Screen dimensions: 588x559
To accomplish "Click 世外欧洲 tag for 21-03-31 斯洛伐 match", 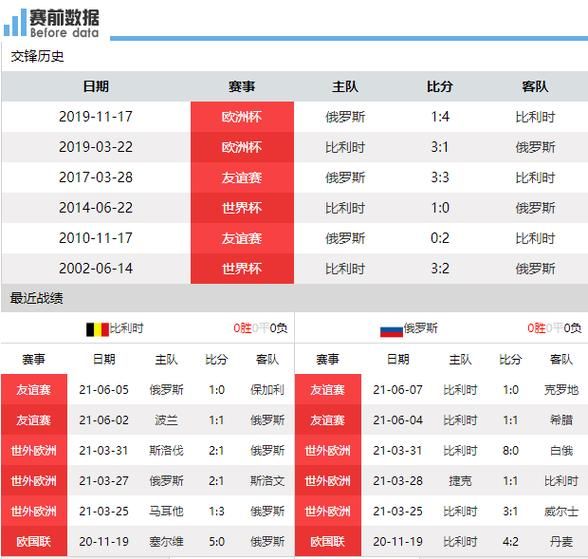I will [x=34, y=450].
